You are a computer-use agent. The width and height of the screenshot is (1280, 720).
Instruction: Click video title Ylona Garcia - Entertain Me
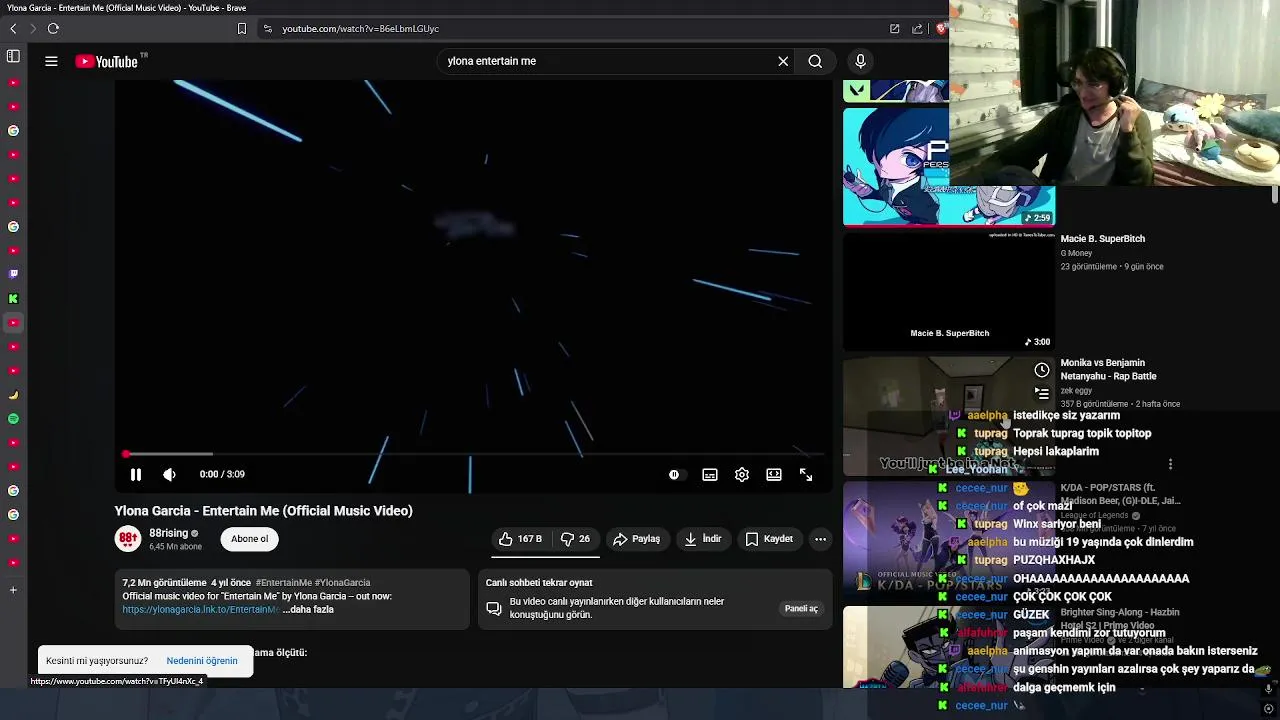pyautogui.click(x=263, y=511)
